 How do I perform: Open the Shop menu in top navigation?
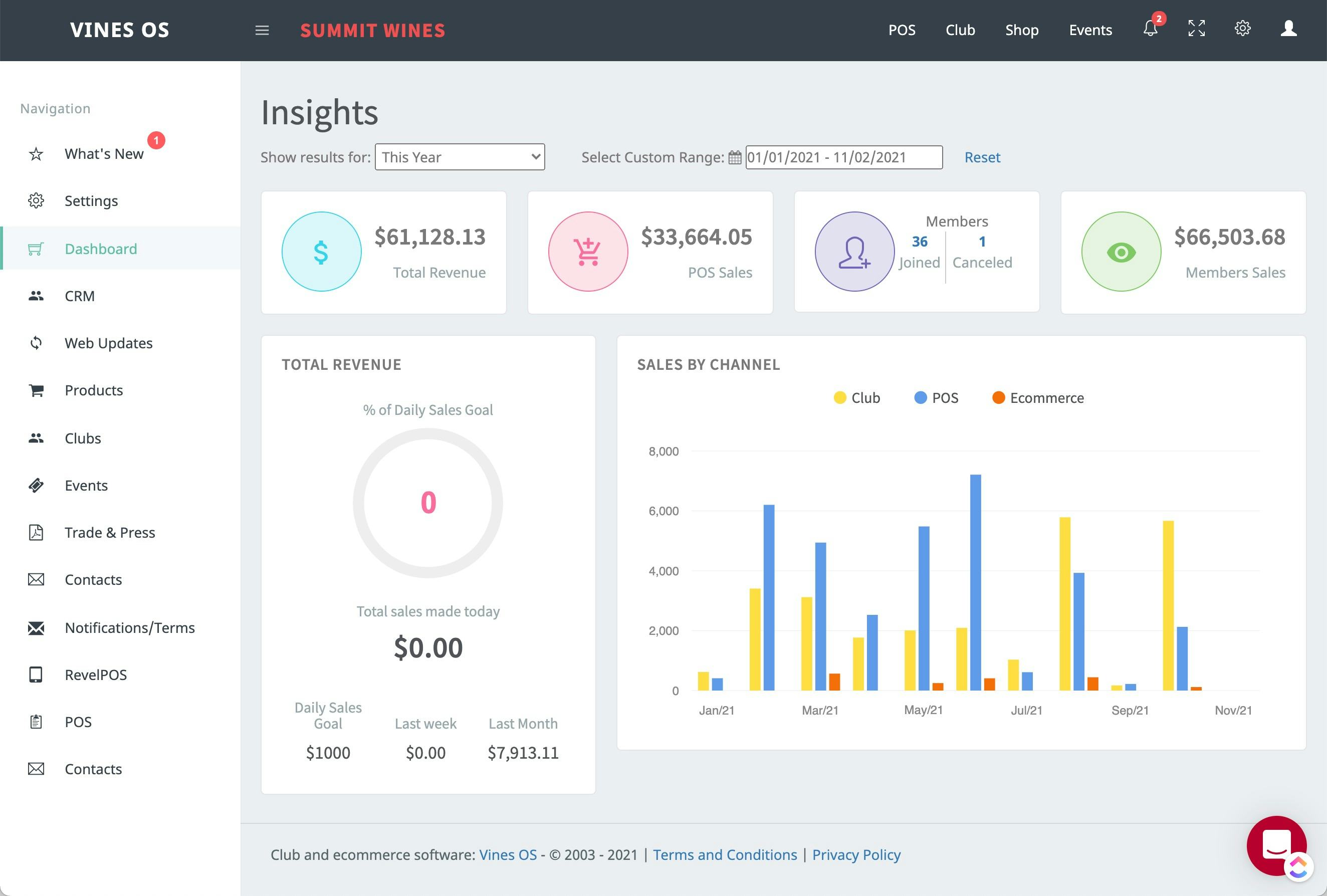[x=1021, y=30]
